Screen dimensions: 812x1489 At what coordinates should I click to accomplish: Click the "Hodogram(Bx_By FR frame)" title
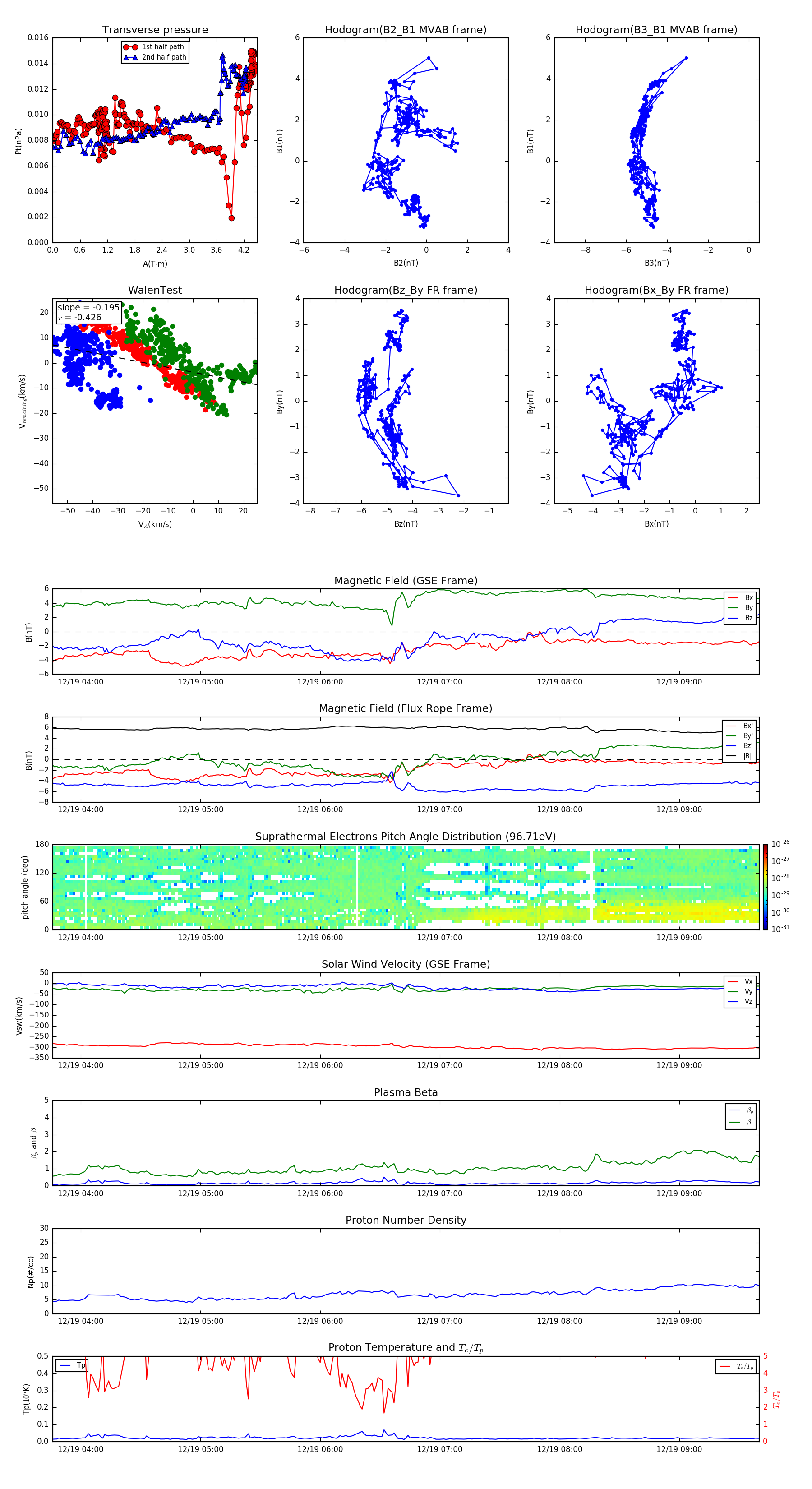click(x=656, y=290)
